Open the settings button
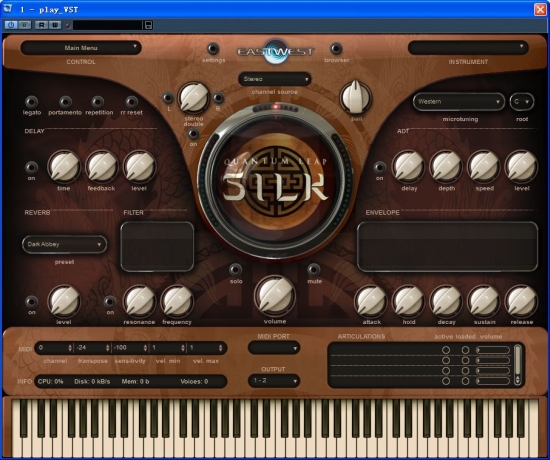The width and height of the screenshot is (550, 460). pos(213,49)
